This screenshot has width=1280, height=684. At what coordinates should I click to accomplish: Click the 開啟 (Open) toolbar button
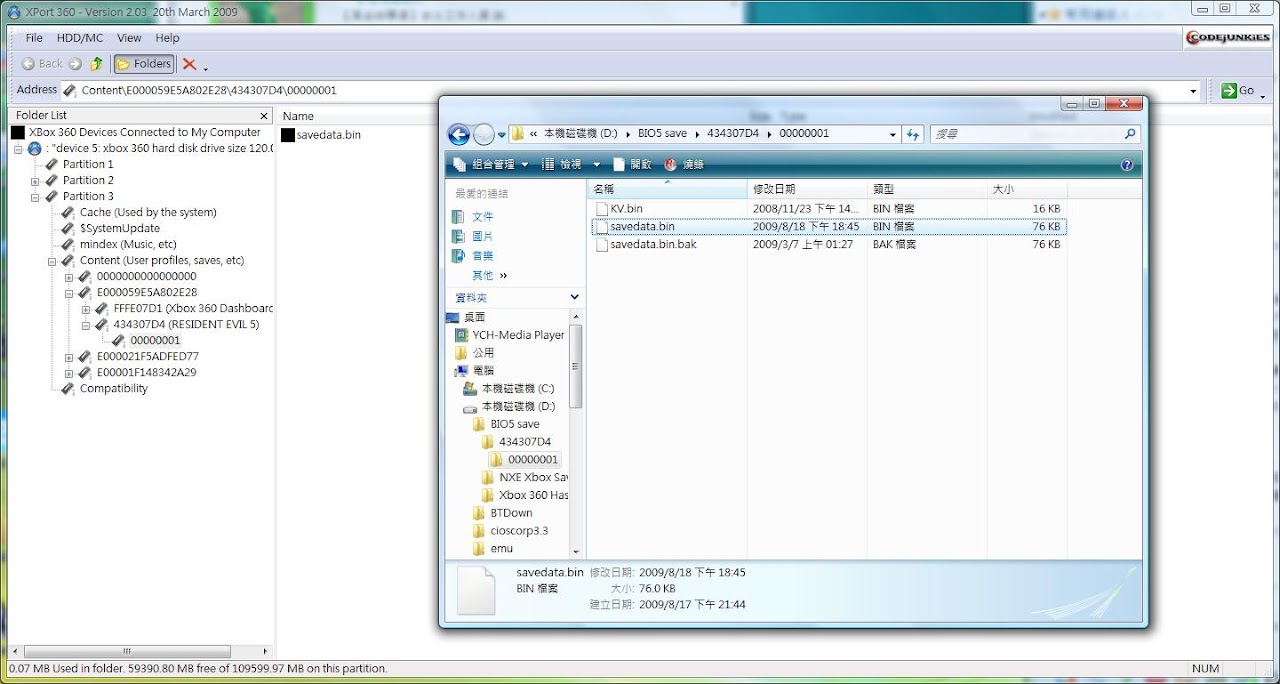pos(632,164)
